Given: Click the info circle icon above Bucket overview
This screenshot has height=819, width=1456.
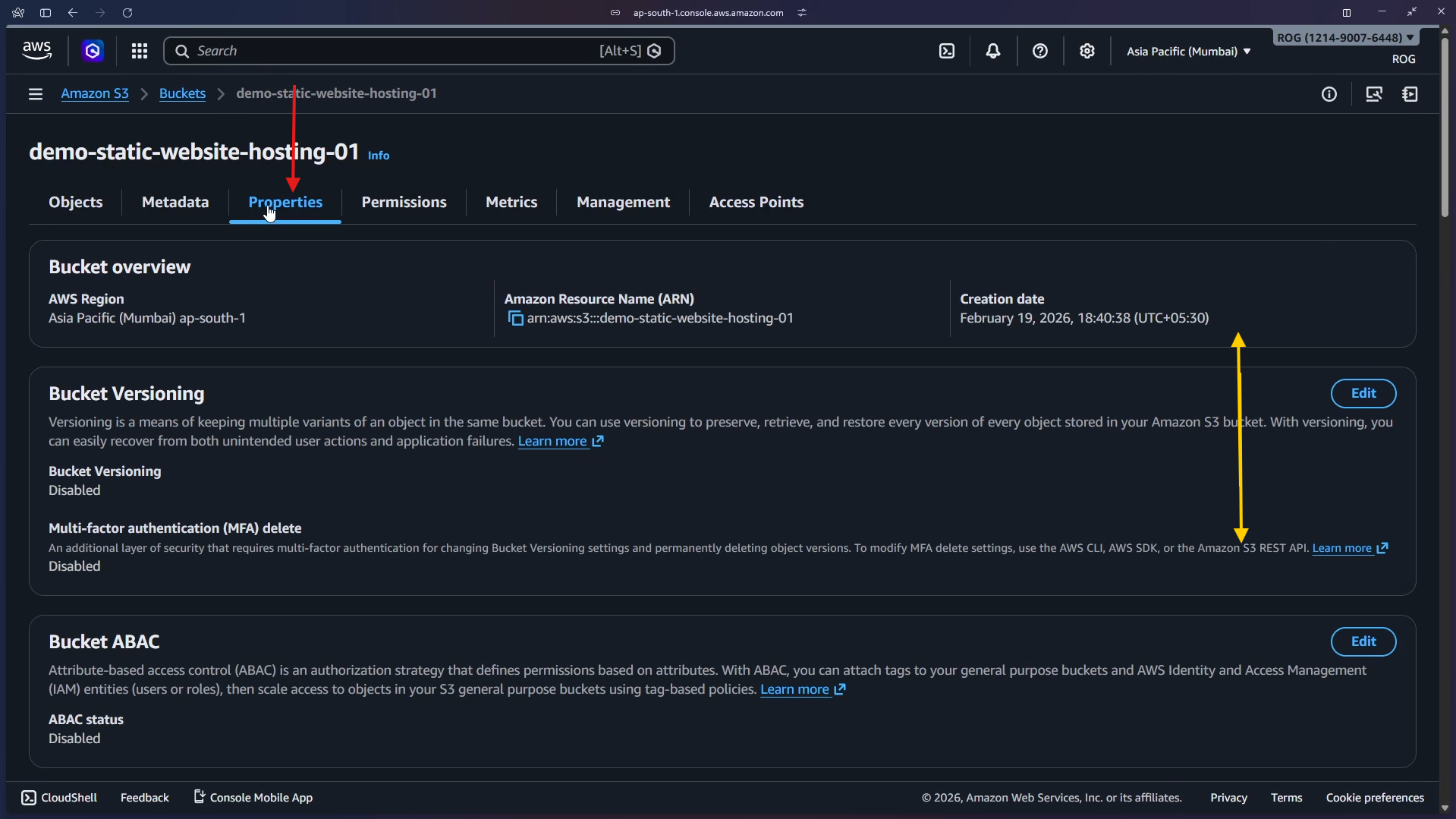Looking at the screenshot, I should point(1329,93).
